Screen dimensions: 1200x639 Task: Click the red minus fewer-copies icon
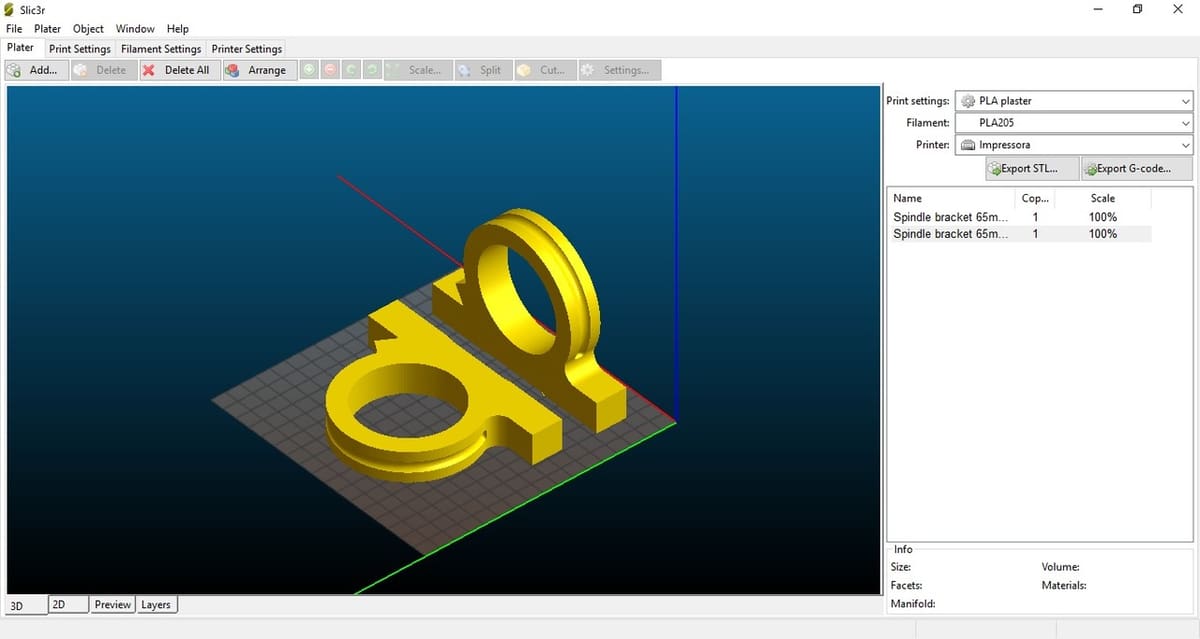click(x=330, y=70)
